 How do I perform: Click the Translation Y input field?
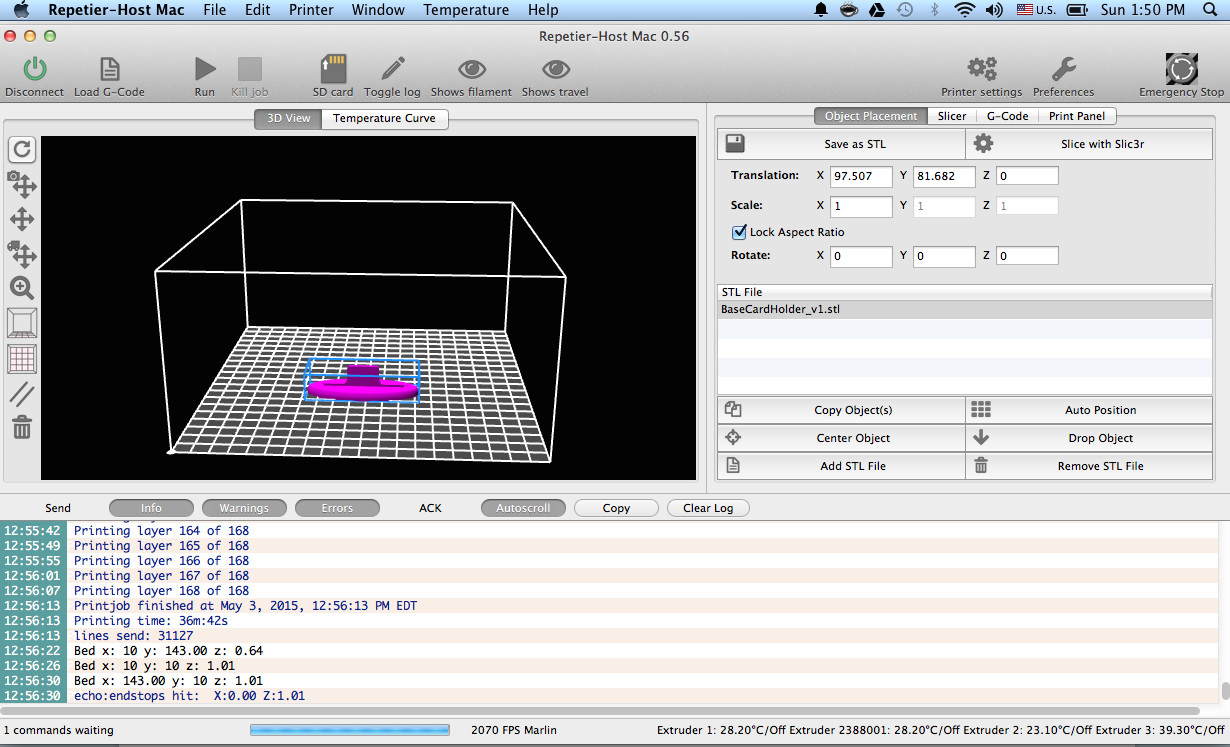click(x=944, y=176)
